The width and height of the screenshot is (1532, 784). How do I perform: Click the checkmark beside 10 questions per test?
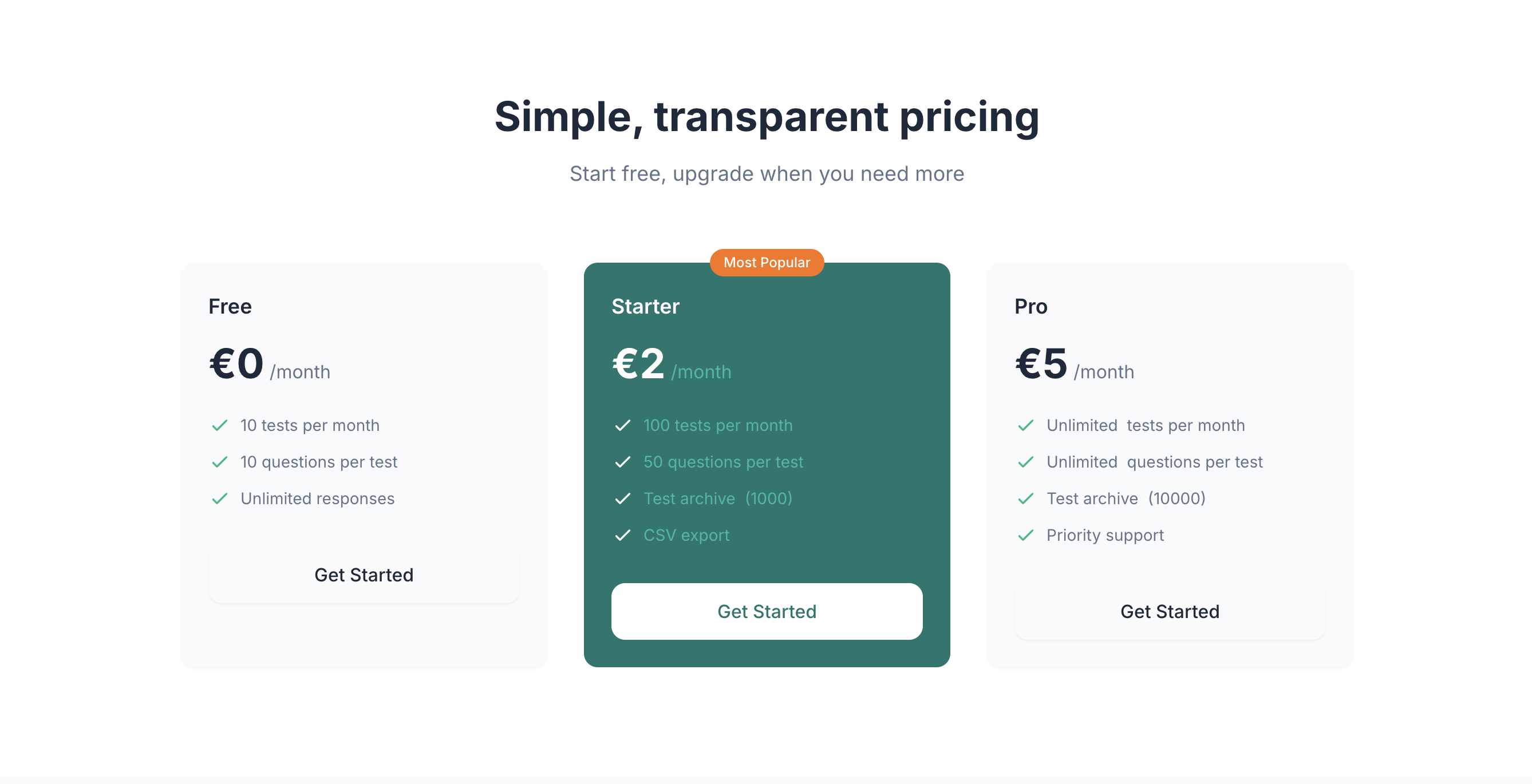click(220, 462)
